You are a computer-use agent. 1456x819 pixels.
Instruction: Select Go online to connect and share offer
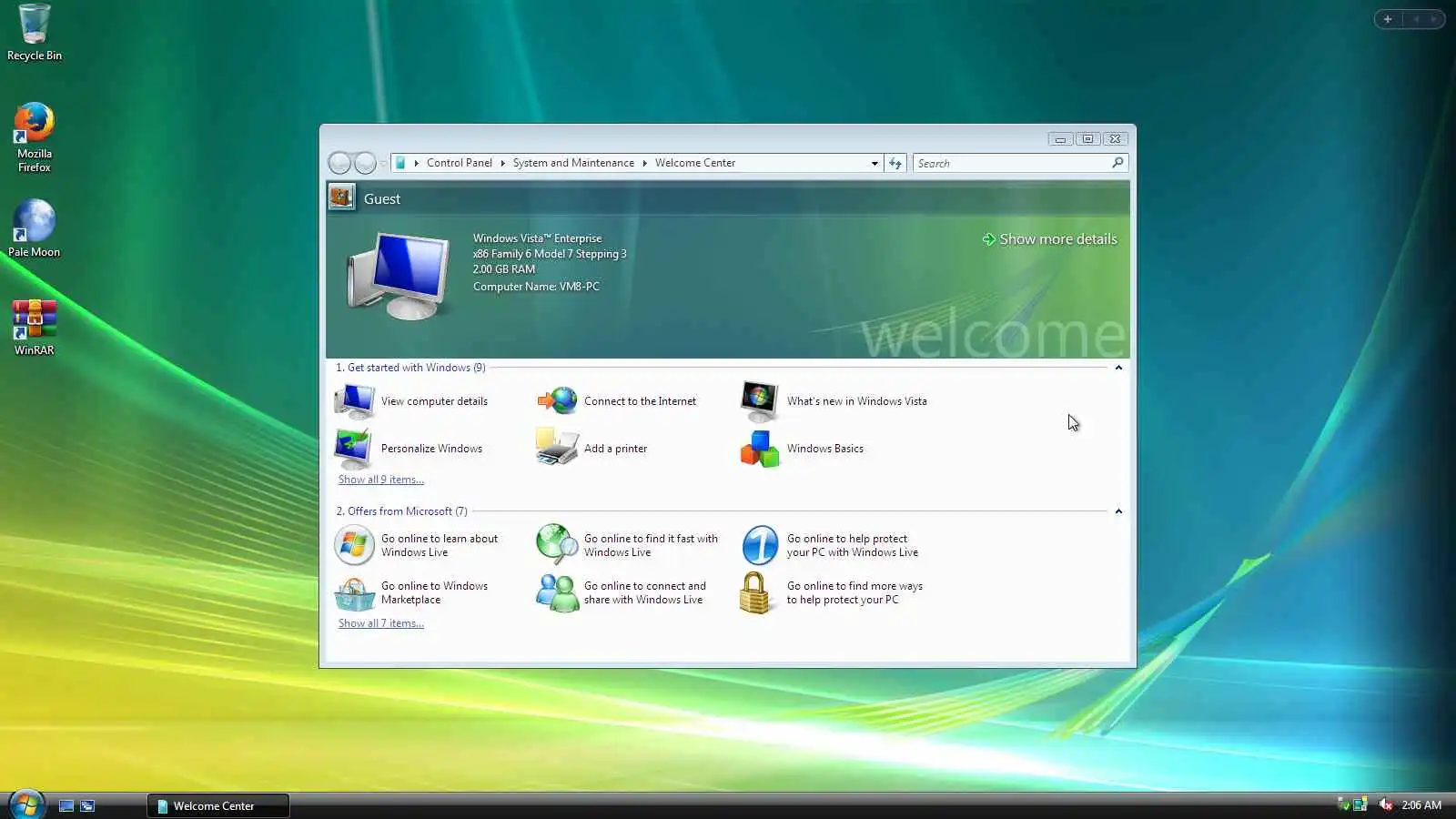click(622, 592)
